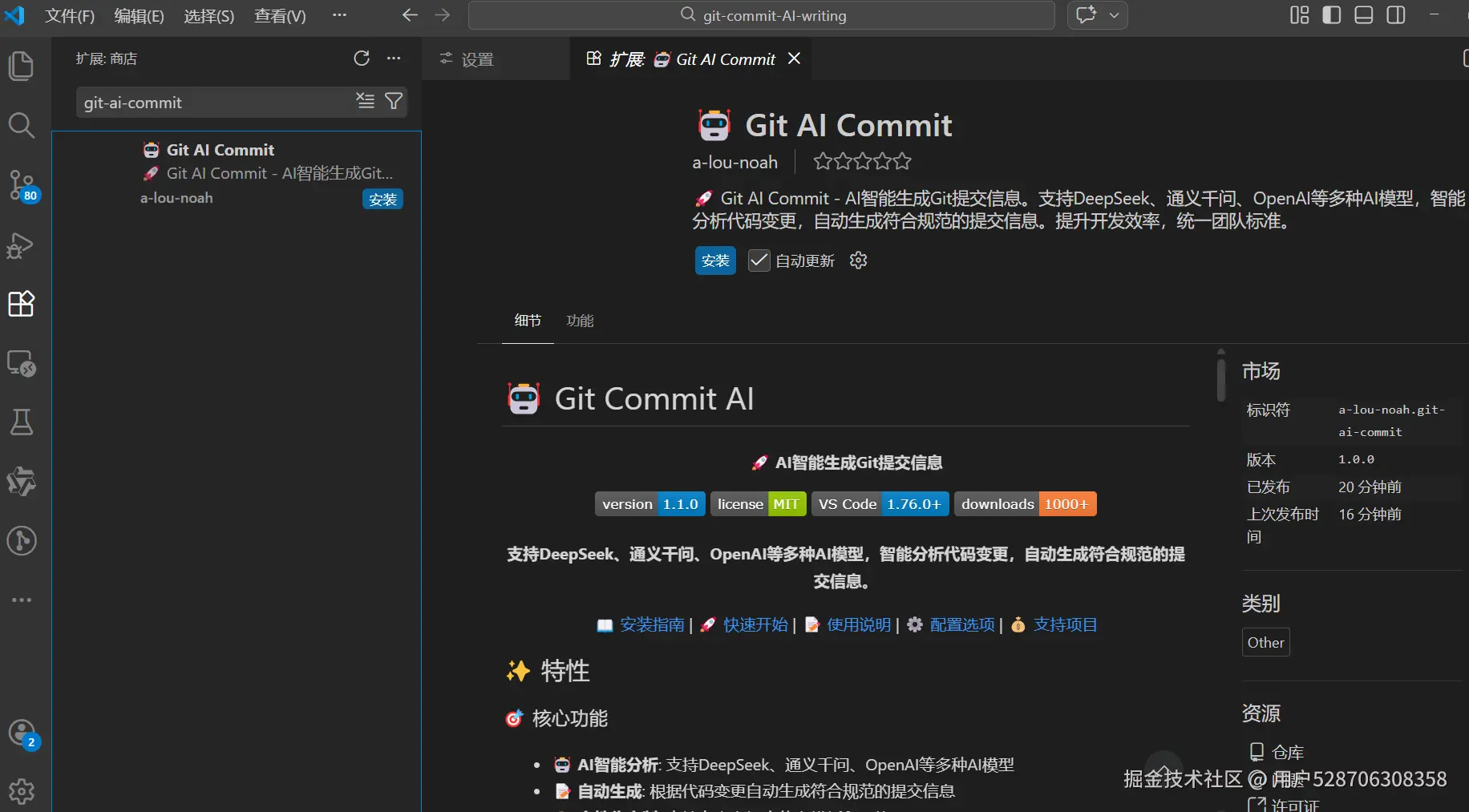Image resolution: width=1469 pixels, height=812 pixels.
Task: Switch to the 细节 tab
Action: click(x=528, y=321)
